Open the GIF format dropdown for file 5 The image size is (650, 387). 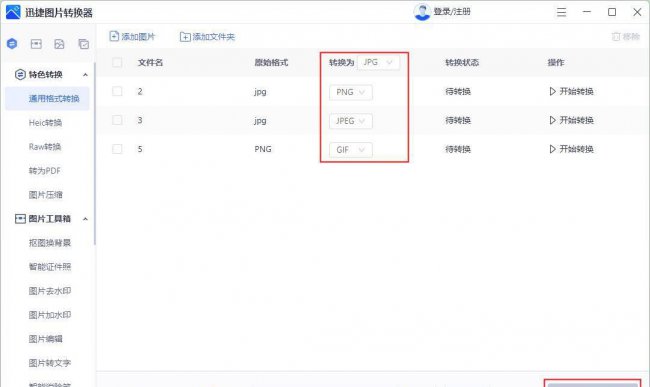(351, 150)
